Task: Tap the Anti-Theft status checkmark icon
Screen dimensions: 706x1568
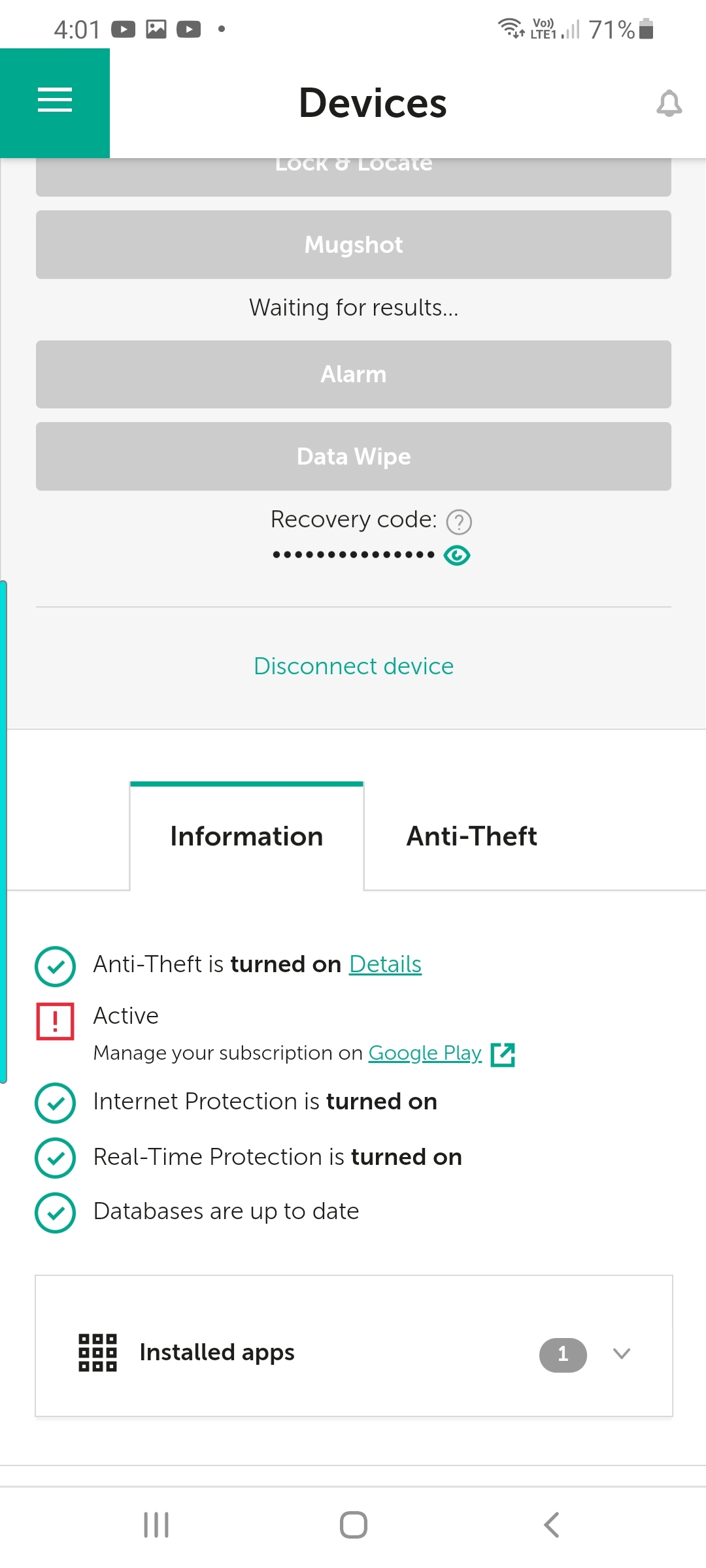Action: tap(56, 966)
